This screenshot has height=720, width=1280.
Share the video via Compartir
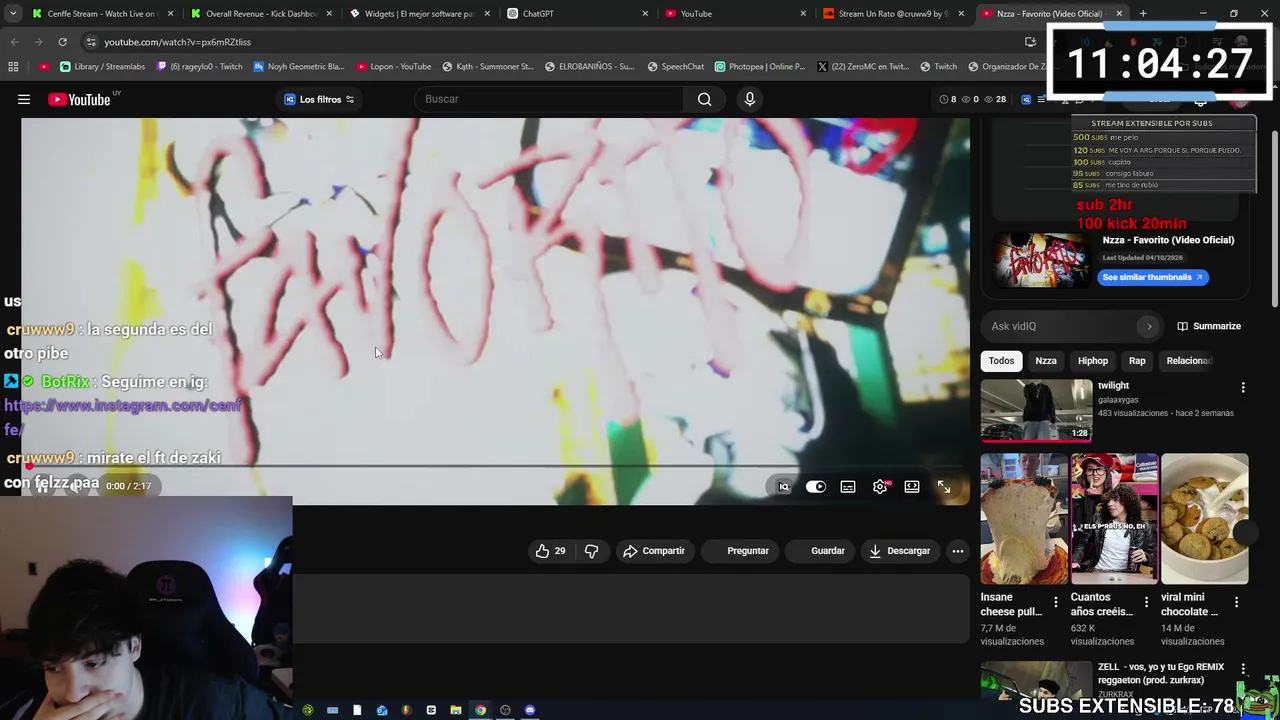tap(654, 551)
